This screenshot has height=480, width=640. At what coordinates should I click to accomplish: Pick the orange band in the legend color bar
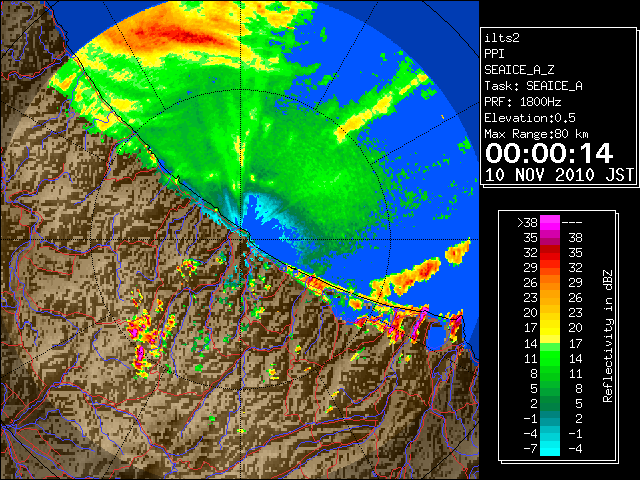click(550, 290)
